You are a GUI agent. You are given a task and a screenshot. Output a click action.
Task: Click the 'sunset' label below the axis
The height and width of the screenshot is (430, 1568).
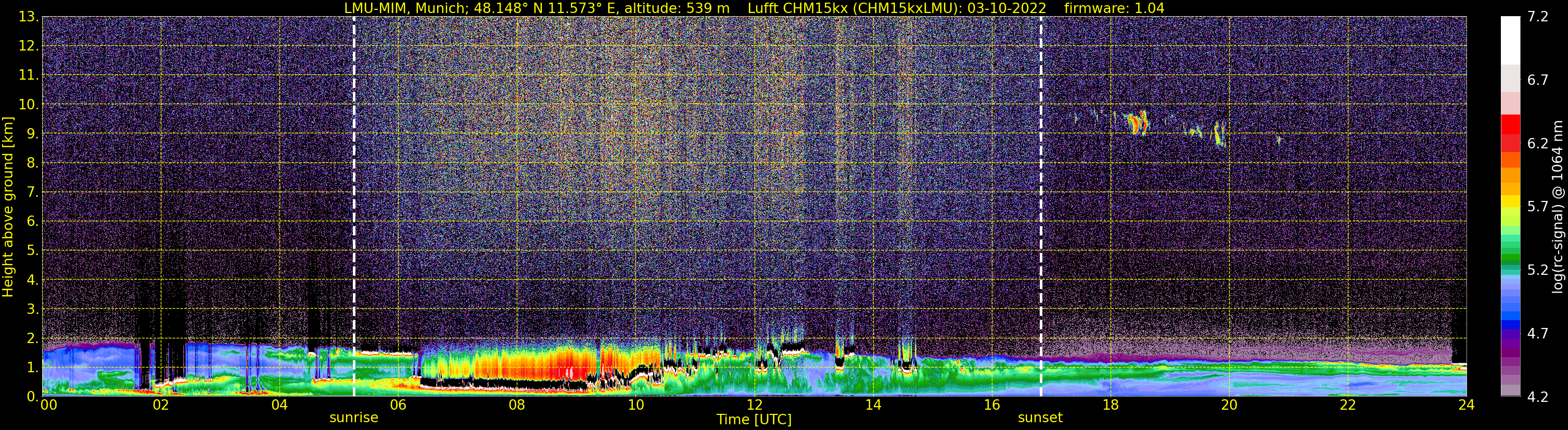click(1040, 418)
